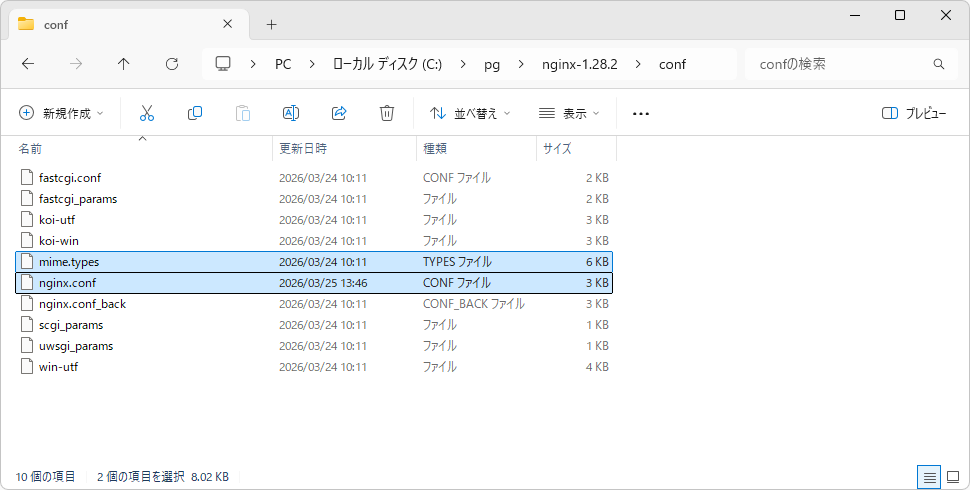Click the Forward navigation arrow
This screenshot has height=490, width=970.
coord(75,64)
